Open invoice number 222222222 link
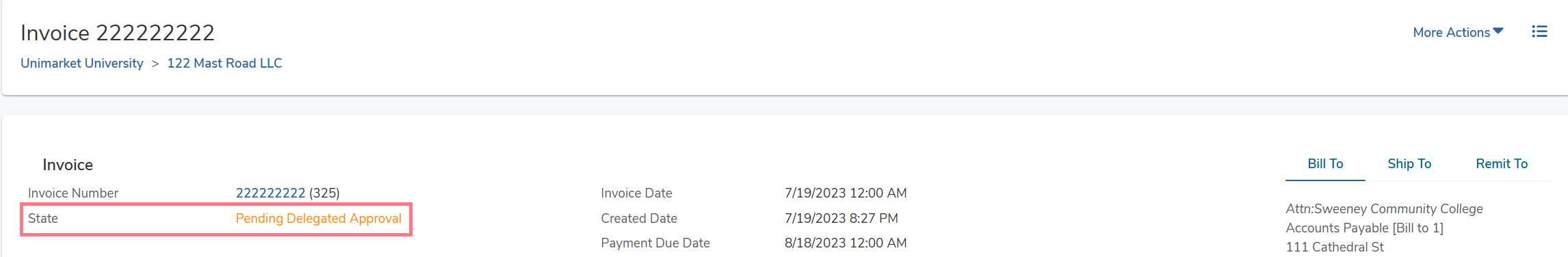The width and height of the screenshot is (1568, 257). coord(270,193)
